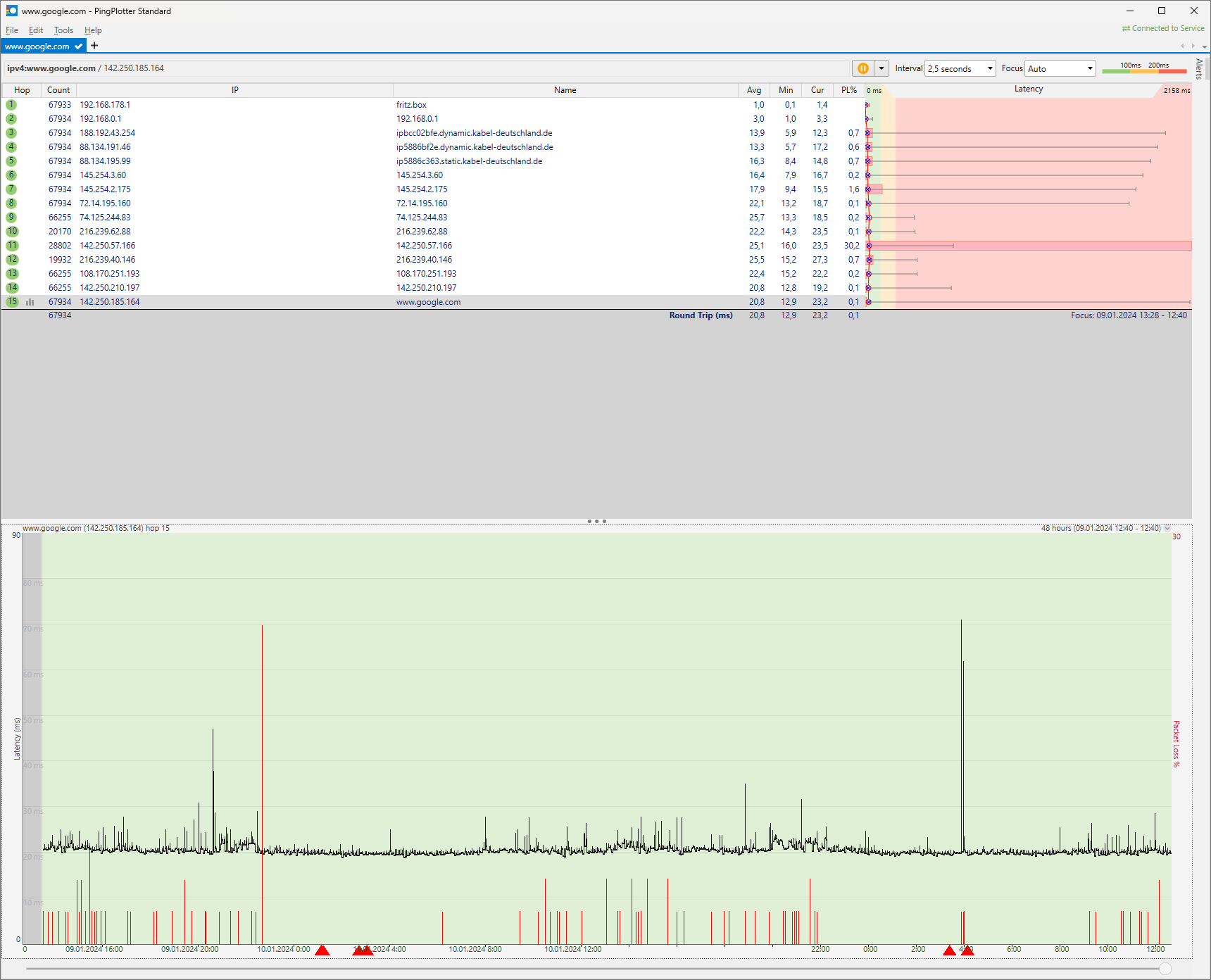Image resolution: width=1211 pixels, height=980 pixels.
Task: Open the Alerts side panel tab
Action: (1200, 68)
